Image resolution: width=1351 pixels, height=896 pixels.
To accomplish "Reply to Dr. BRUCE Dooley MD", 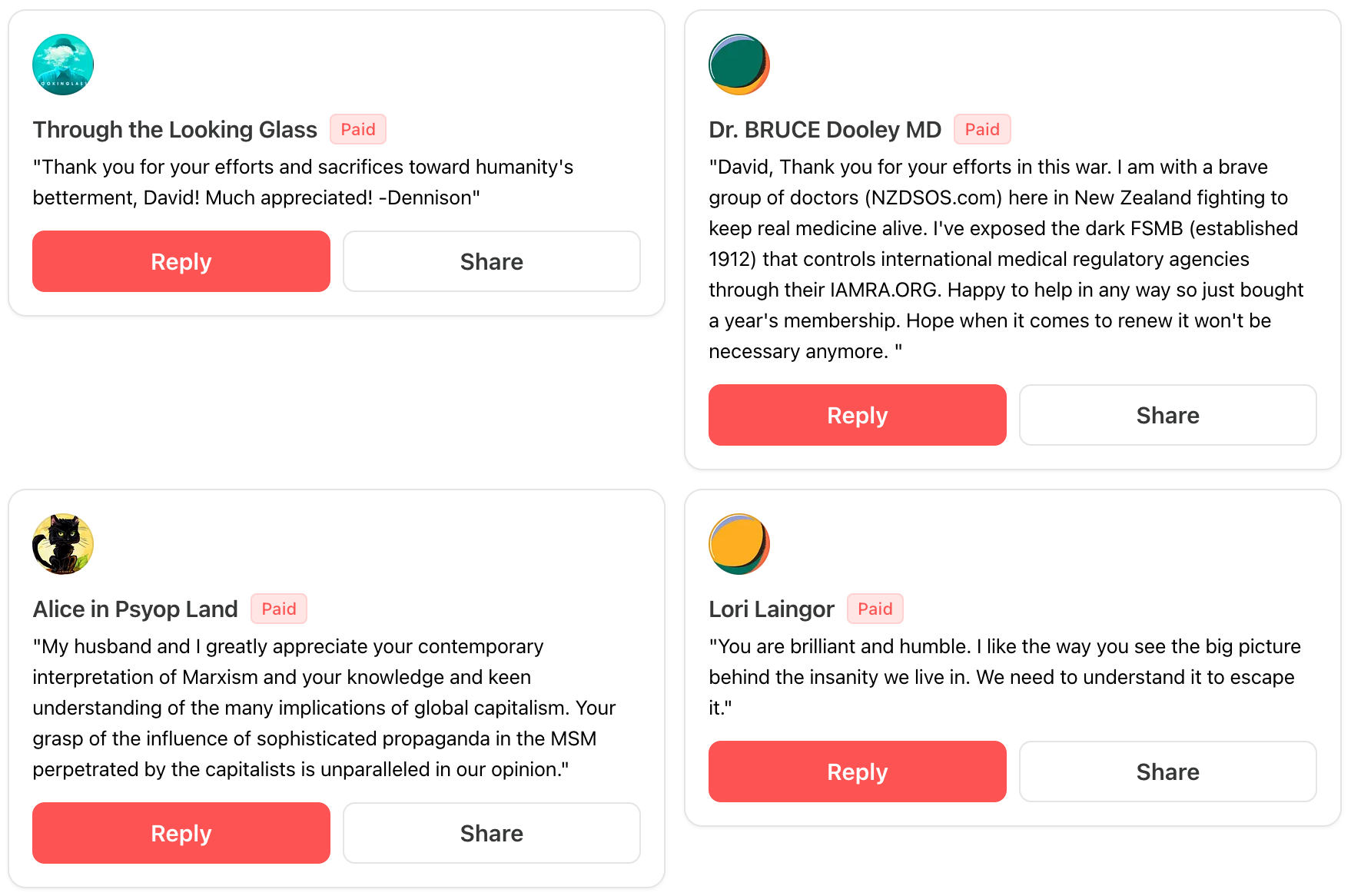I will click(x=857, y=415).
